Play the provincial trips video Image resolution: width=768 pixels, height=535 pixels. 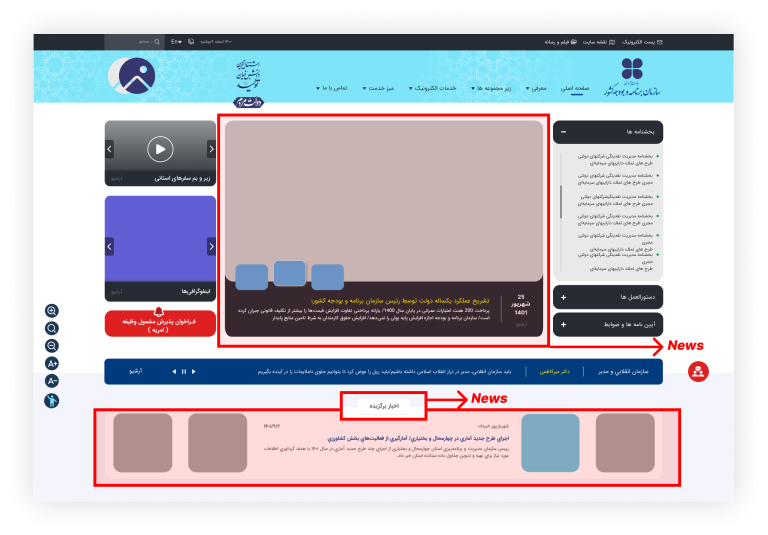click(x=160, y=149)
